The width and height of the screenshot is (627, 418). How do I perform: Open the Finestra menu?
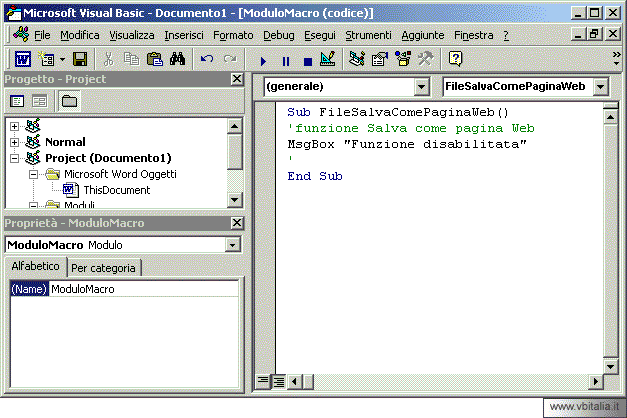(x=473, y=35)
